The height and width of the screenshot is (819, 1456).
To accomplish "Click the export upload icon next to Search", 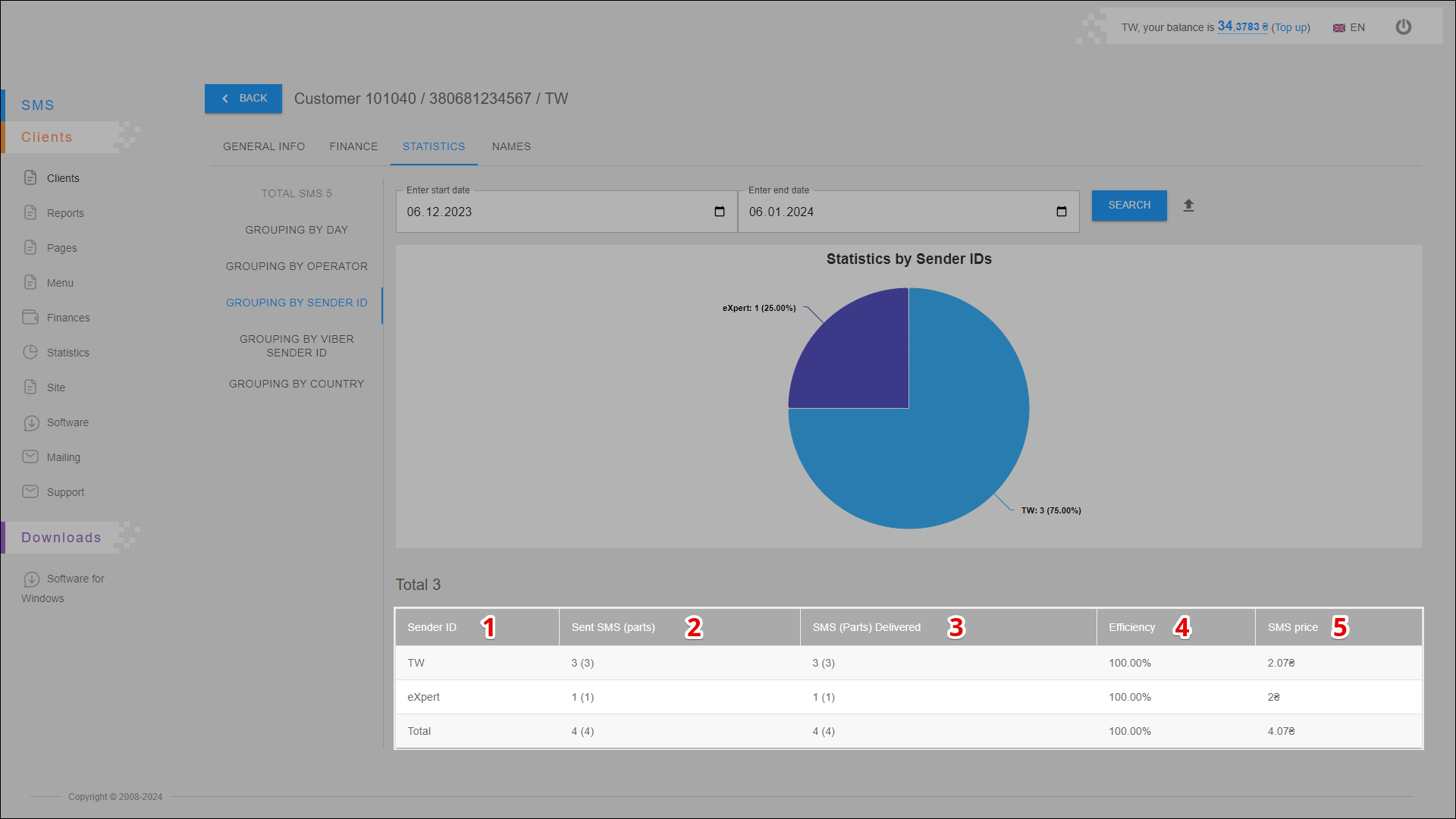I will point(1188,206).
